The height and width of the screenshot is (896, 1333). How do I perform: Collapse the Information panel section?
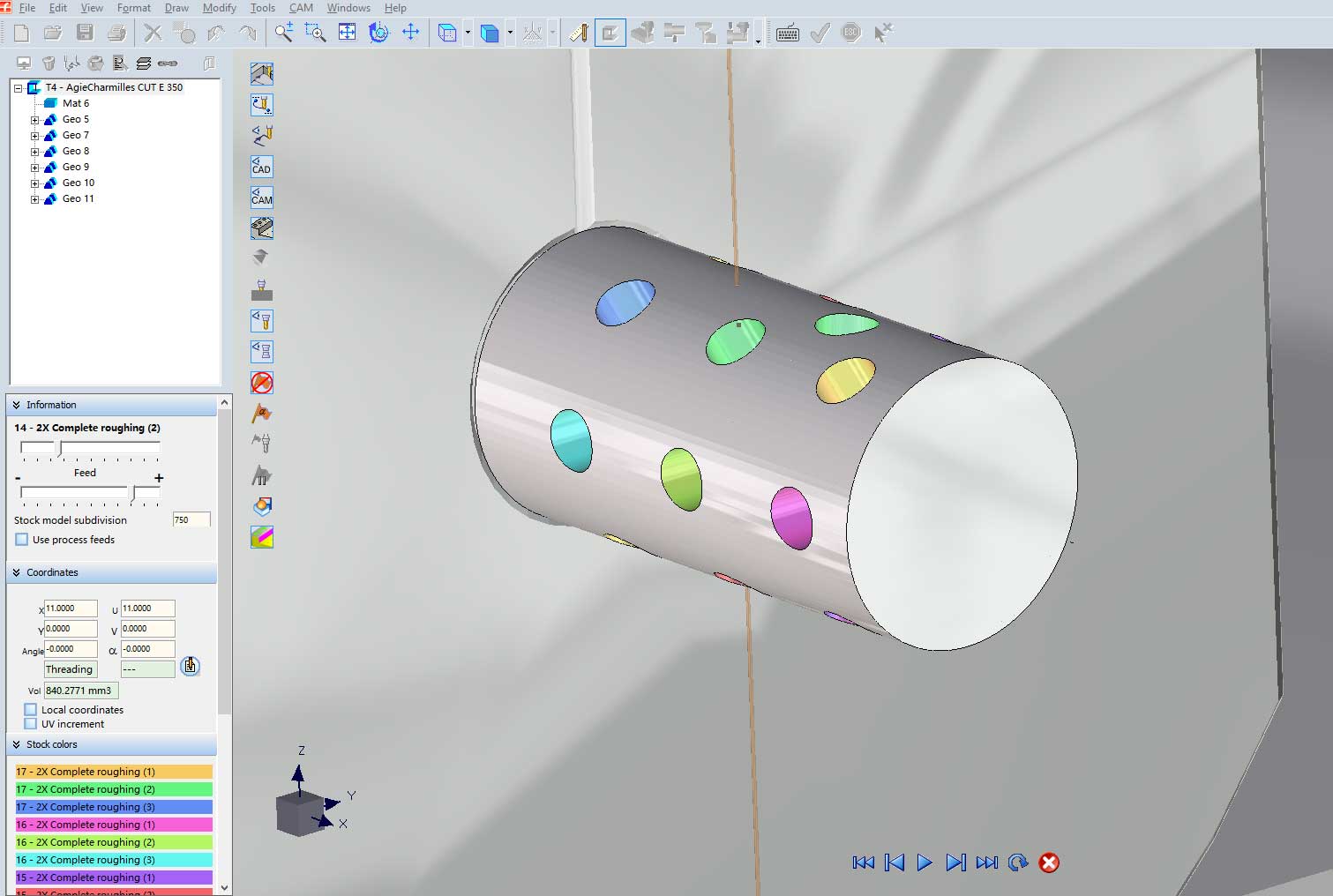[x=17, y=405]
